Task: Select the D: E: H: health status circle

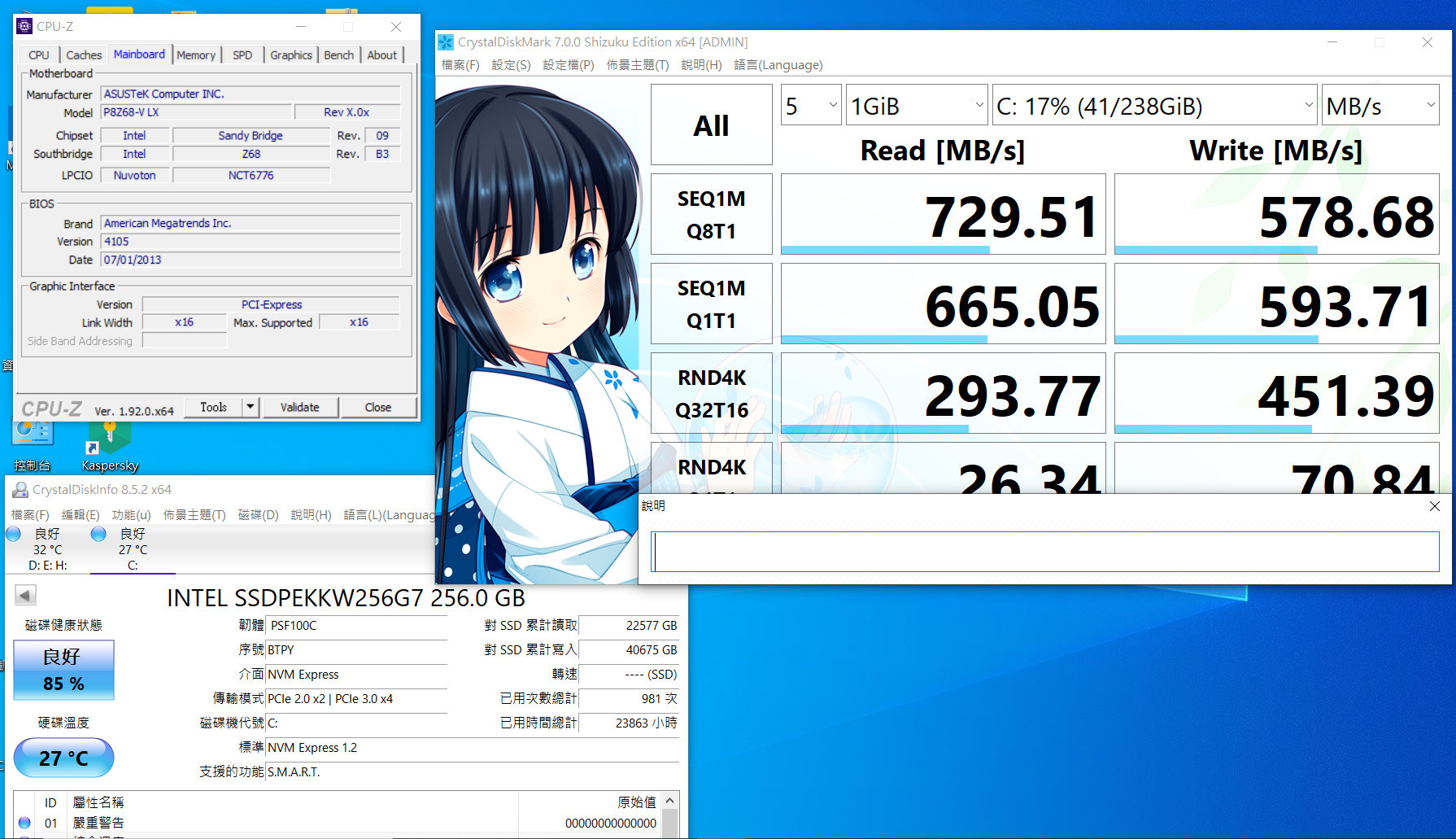Action: click(x=13, y=534)
